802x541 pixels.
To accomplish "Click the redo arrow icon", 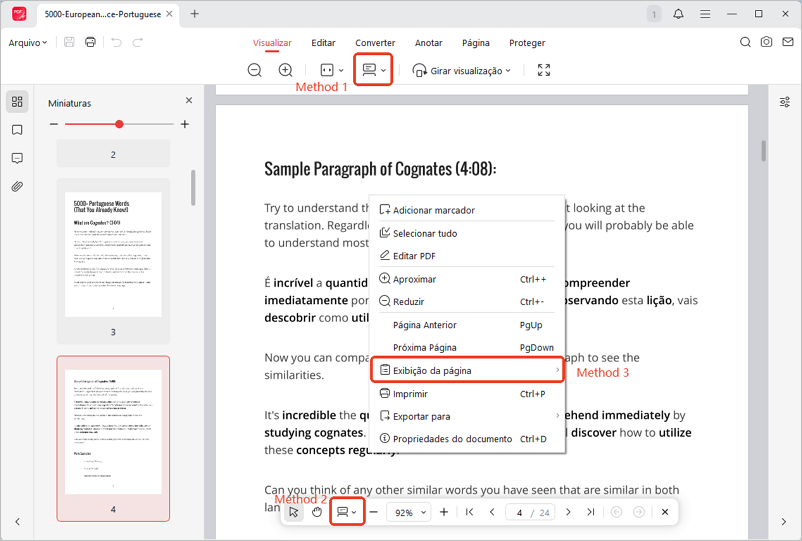I will (x=138, y=42).
